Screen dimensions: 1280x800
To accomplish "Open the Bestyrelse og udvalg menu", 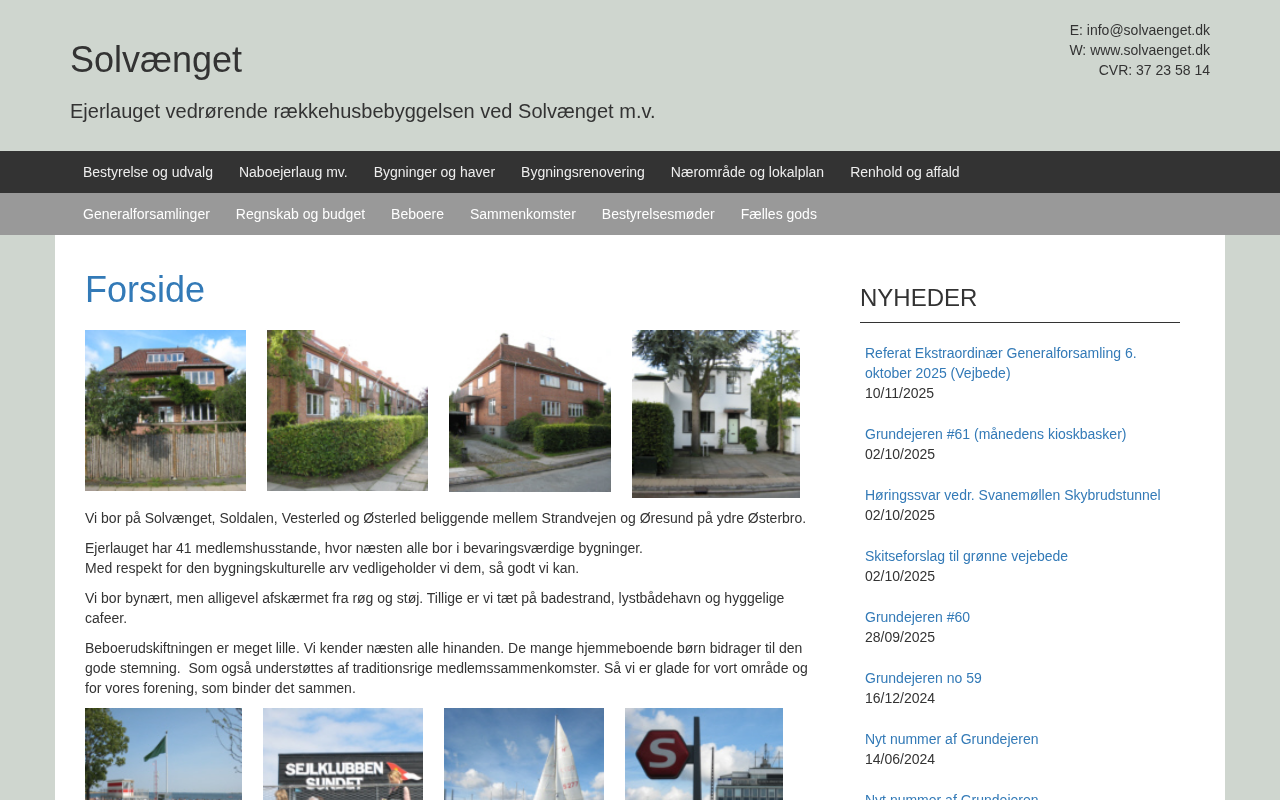I will tap(148, 172).
